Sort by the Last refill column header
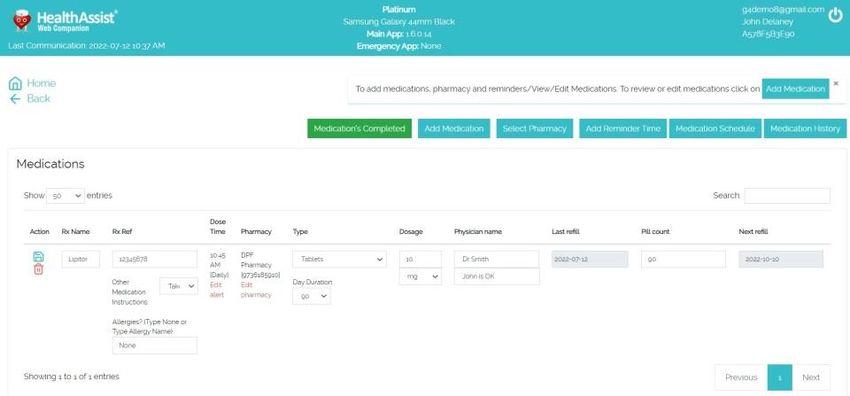 [565, 231]
